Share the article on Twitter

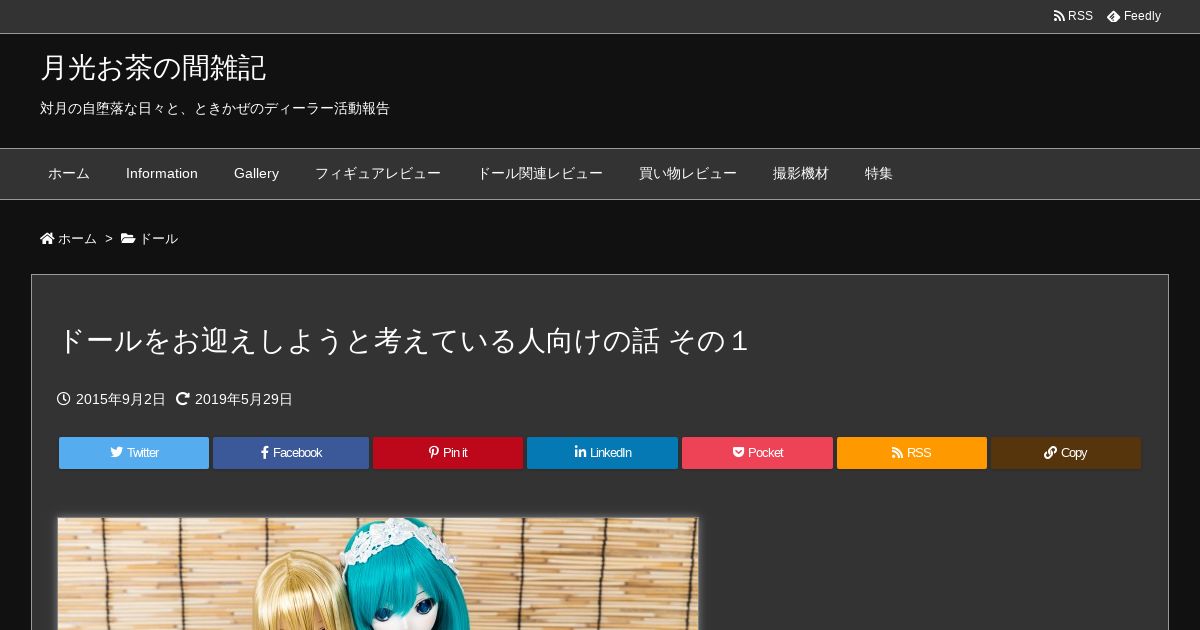(x=134, y=453)
